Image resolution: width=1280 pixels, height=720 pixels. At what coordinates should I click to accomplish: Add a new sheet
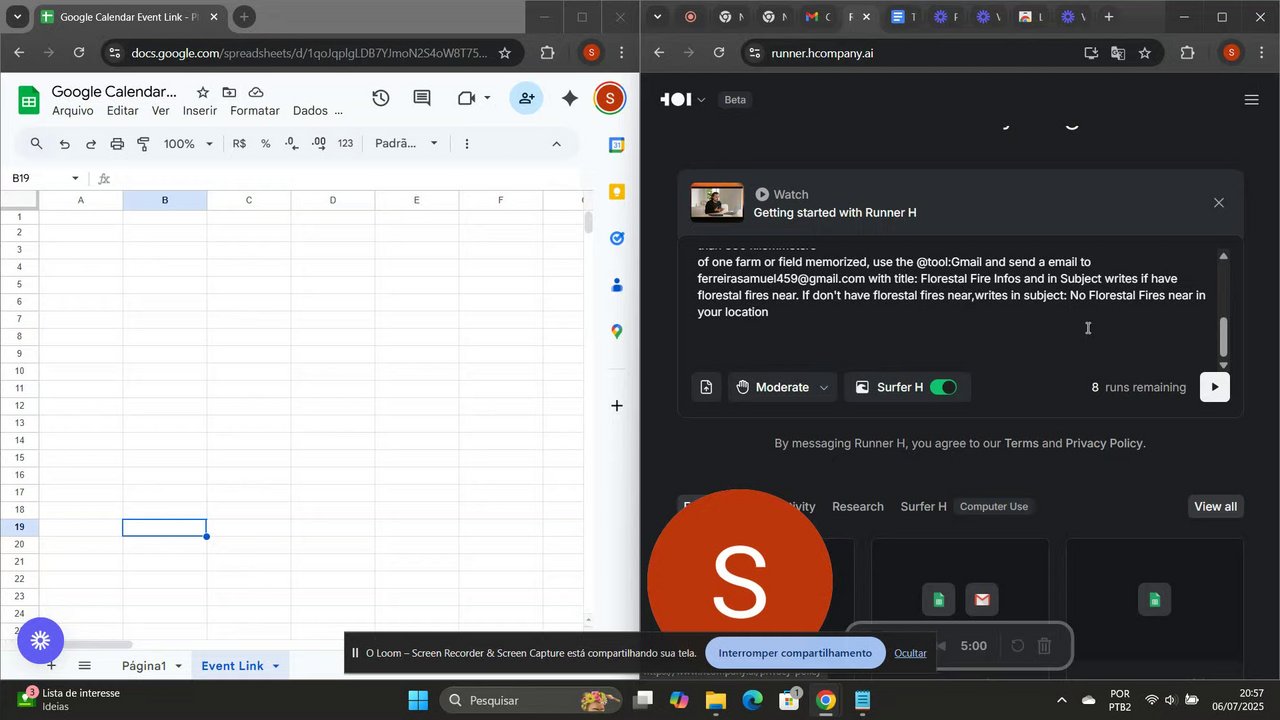[x=51, y=665]
